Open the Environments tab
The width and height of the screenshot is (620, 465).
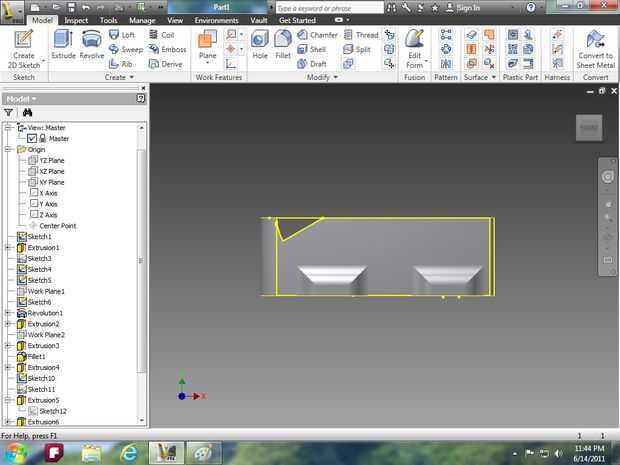click(x=216, y=20)
